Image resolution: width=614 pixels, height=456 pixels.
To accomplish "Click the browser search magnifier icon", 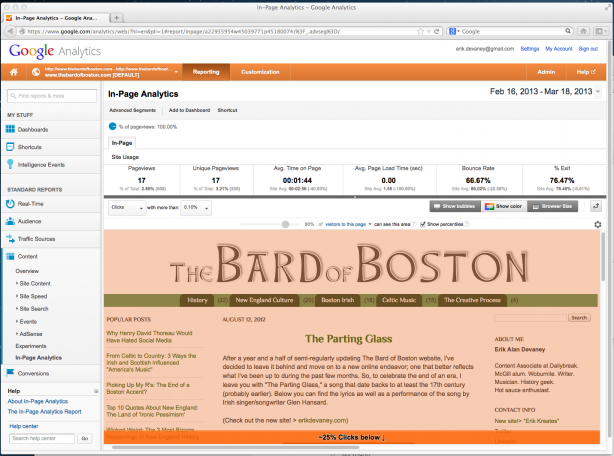I will pyautogui.click(x=568, y=31).
